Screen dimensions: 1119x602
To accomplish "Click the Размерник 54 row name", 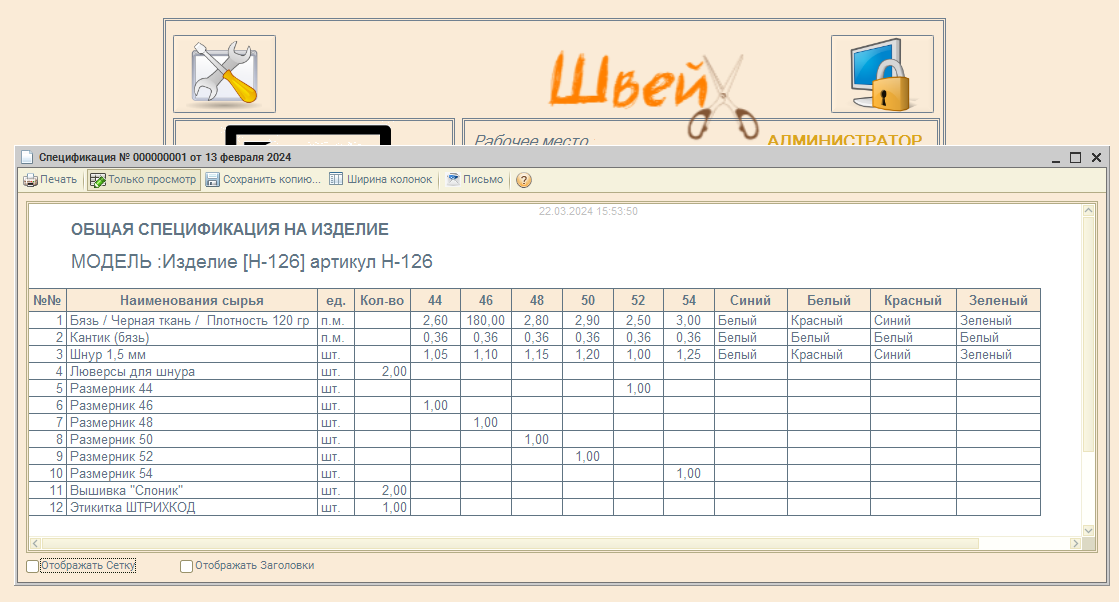I will (x=191, y=474).
